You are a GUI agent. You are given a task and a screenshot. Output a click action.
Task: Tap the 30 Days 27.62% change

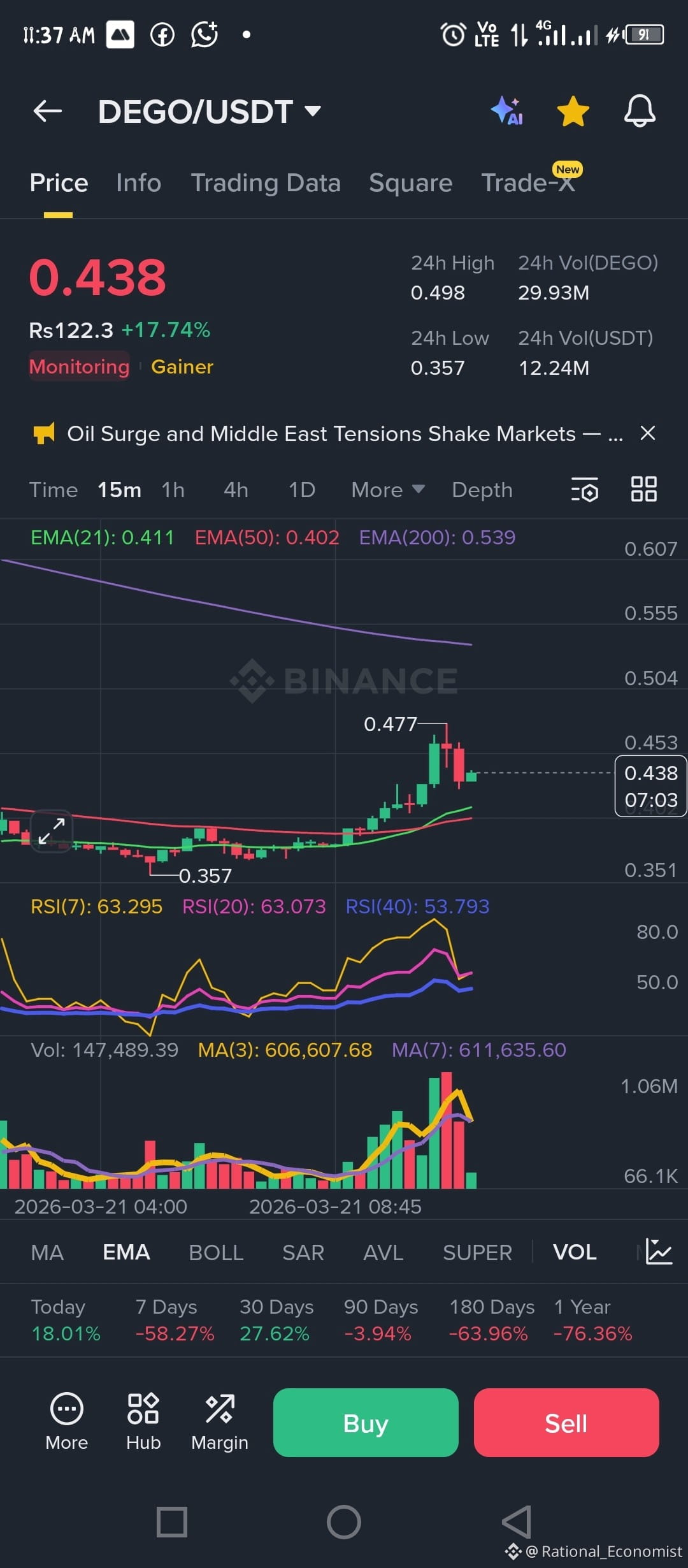(276, 1319)
